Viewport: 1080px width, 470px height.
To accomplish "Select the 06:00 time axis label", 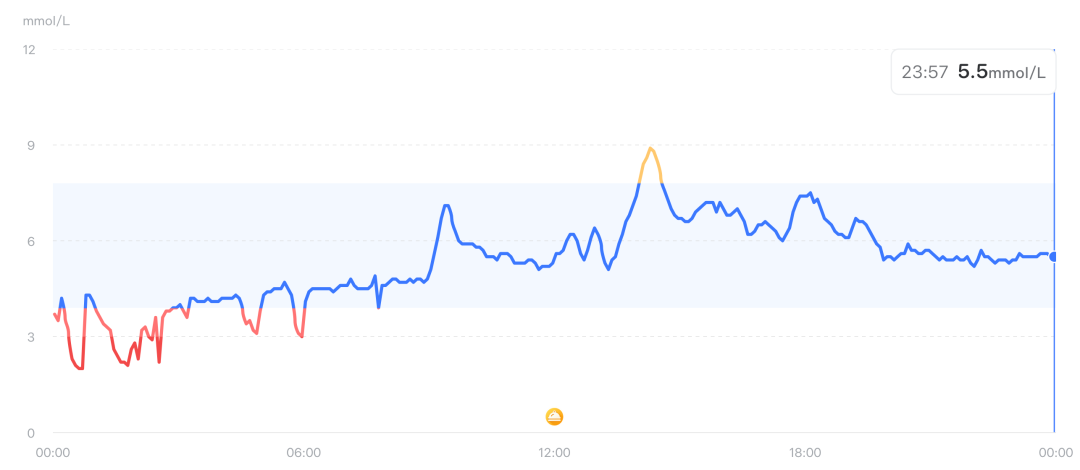I will (x=303, y=453).
